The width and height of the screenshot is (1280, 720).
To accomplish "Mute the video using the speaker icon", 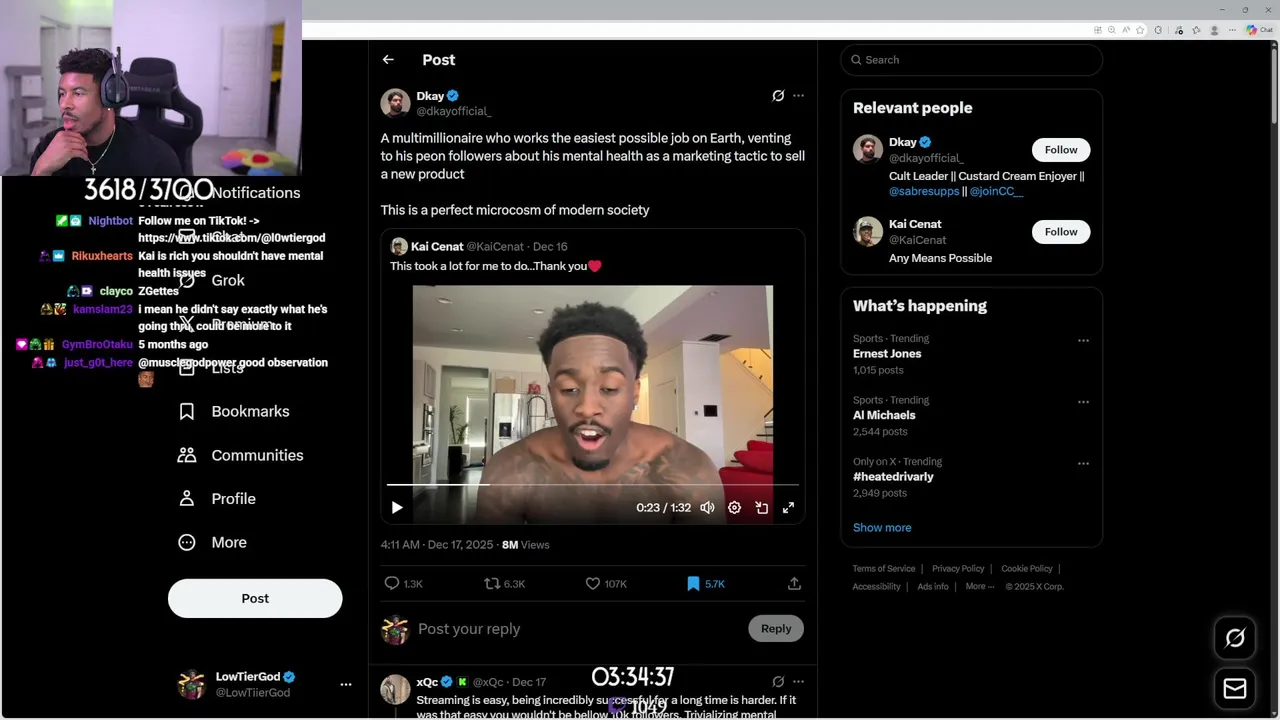I will pyautogui.click(x=707, y=508).
